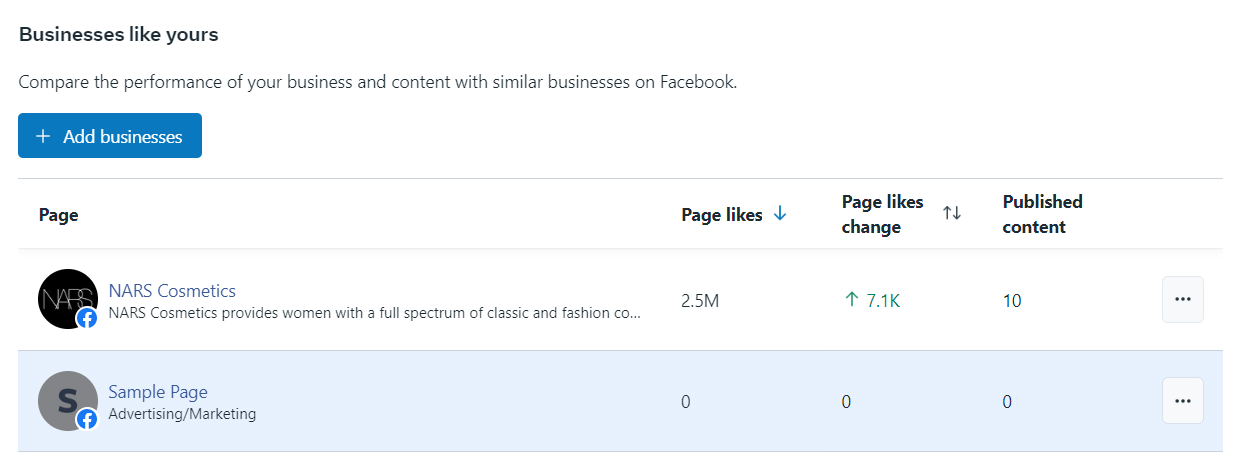Click the Page likes column header

pyautogui.click(x=722, y=215)
